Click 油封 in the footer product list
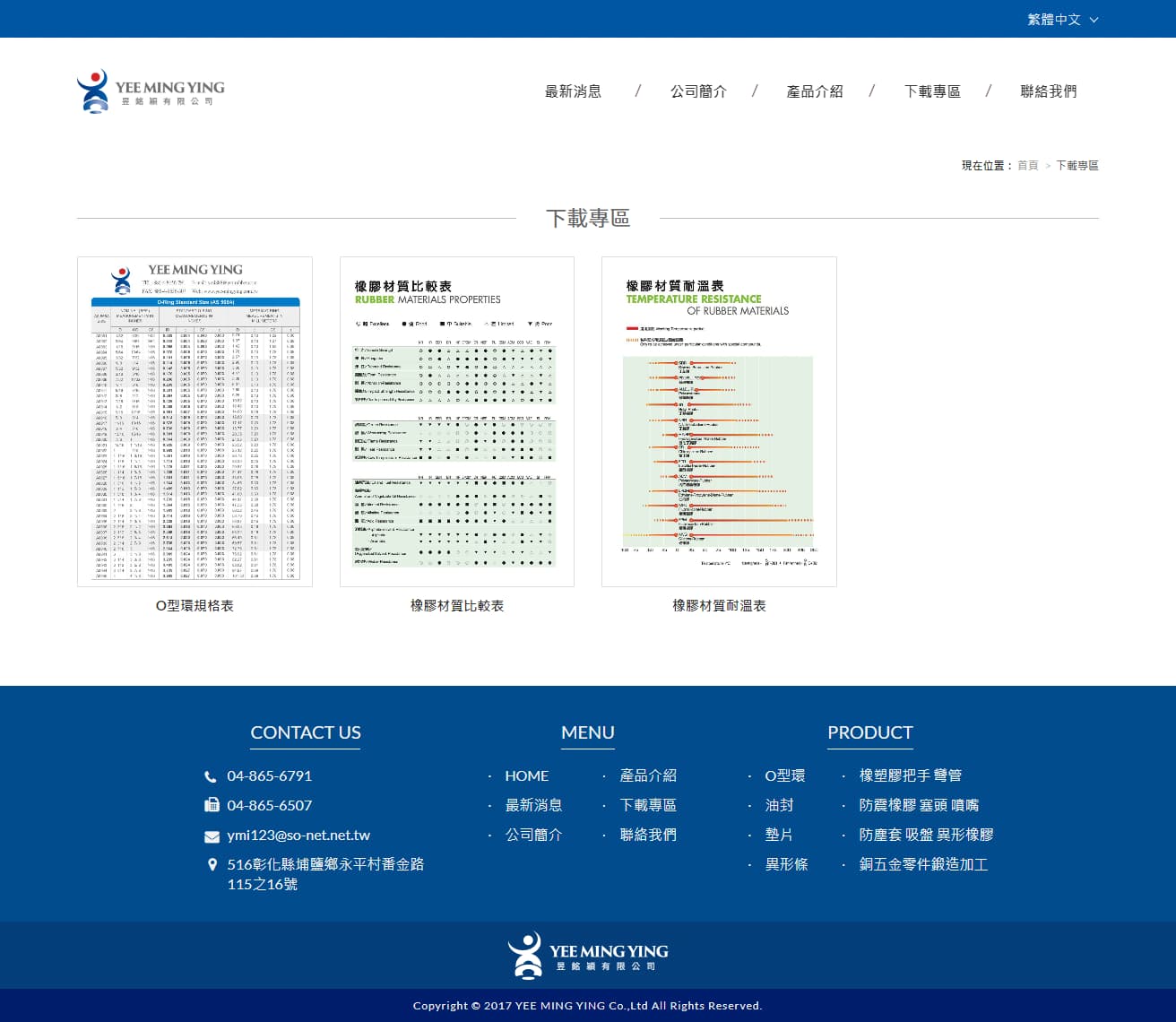This screenshot has height=1022, width=1176. (779, 805)
